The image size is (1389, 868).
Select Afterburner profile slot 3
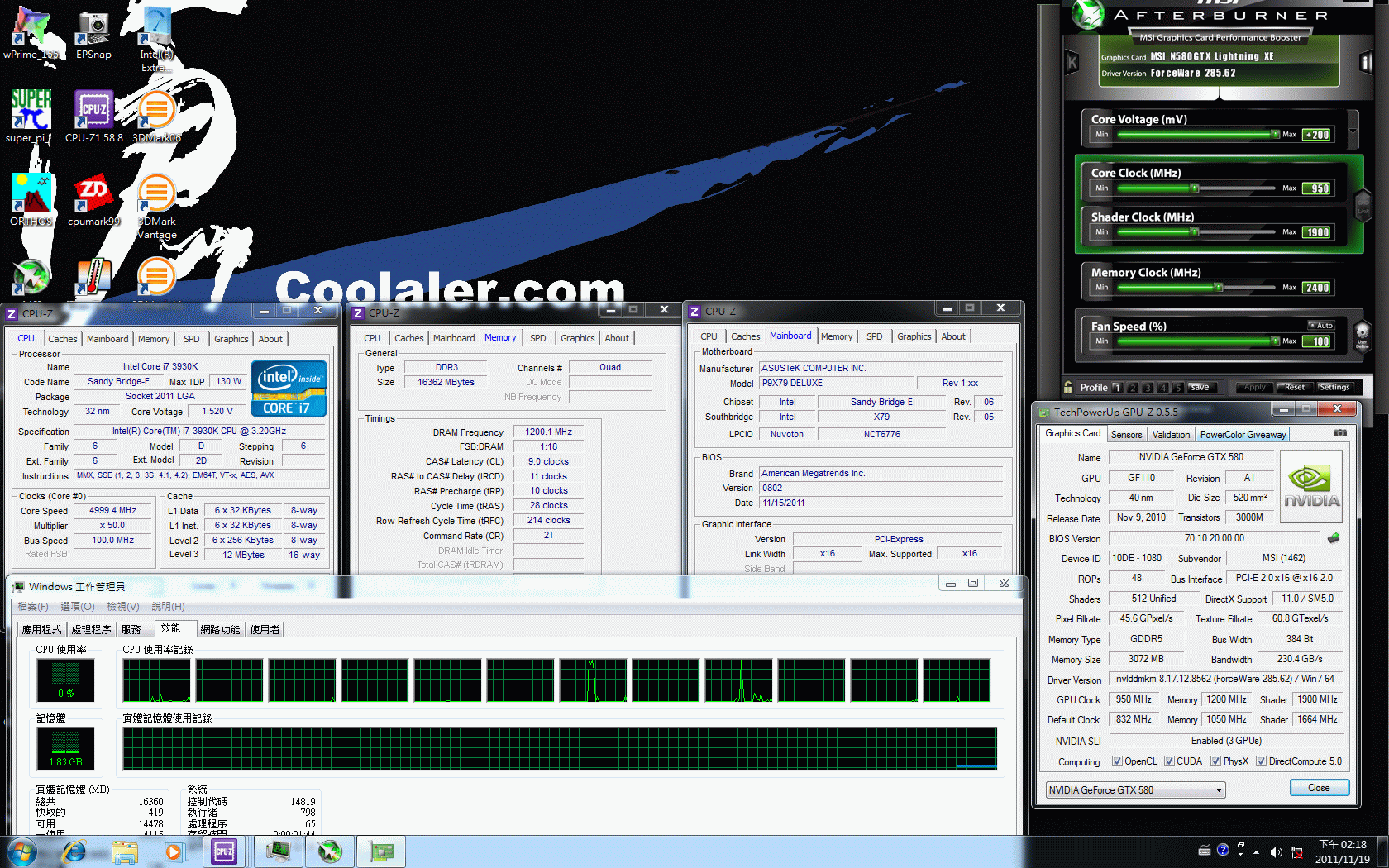pyautogui.click(x=1148, y=387)
